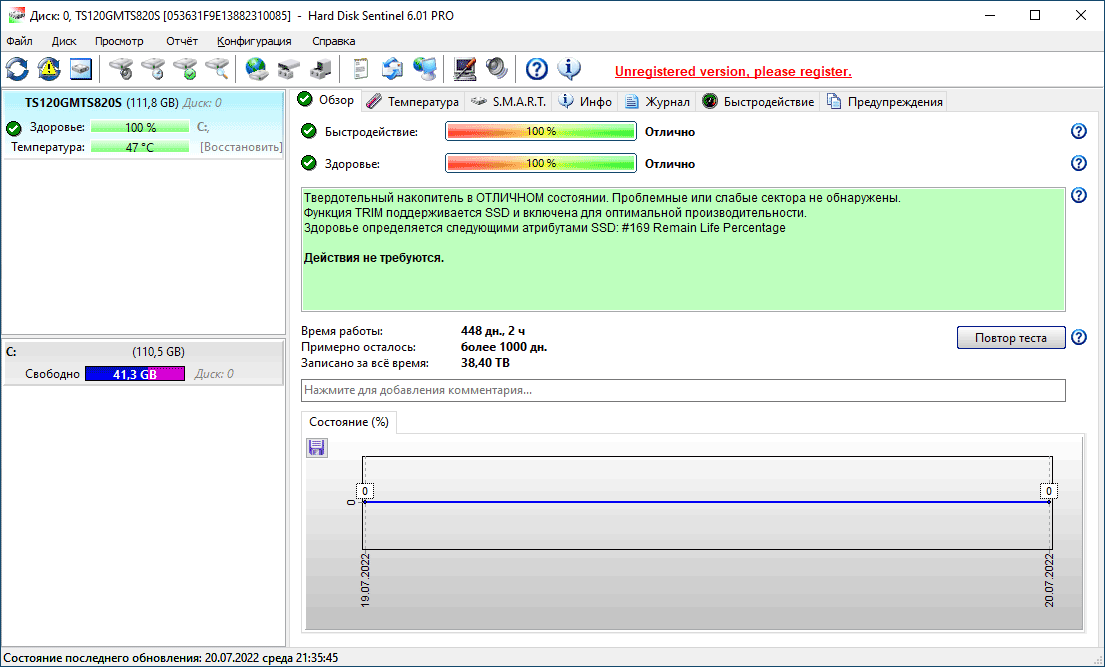
Task: Click the 20.07.2022 chart date label
Action: (1049, 580)
